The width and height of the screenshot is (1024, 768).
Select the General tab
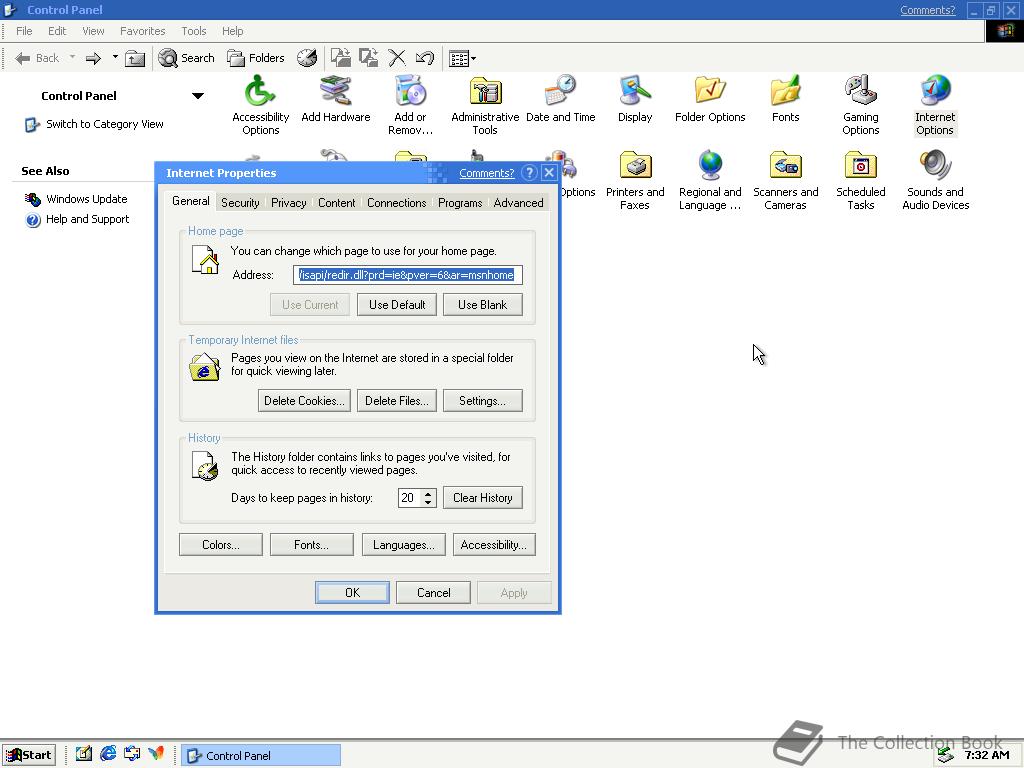pos(191,201)
